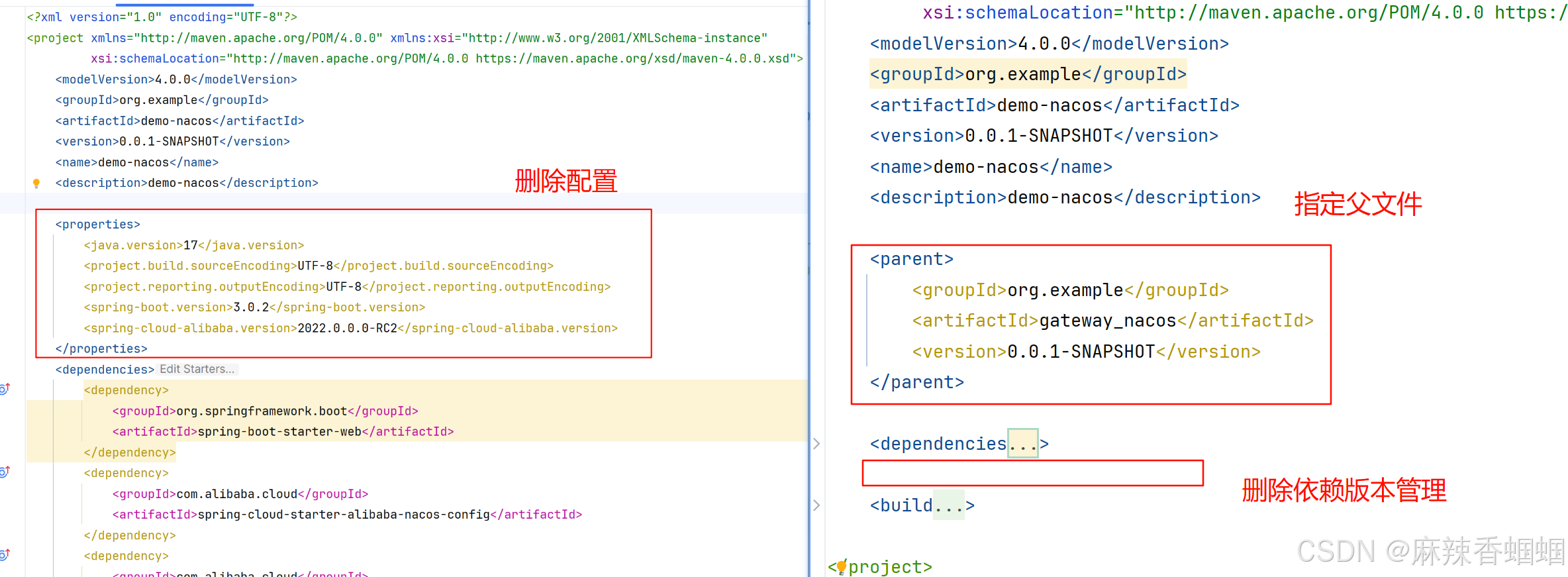Click artifactId spring-cloud-starter-alibaba-nacos-config line
Screen dimensions: 1568x577
[x=347, y=515]
